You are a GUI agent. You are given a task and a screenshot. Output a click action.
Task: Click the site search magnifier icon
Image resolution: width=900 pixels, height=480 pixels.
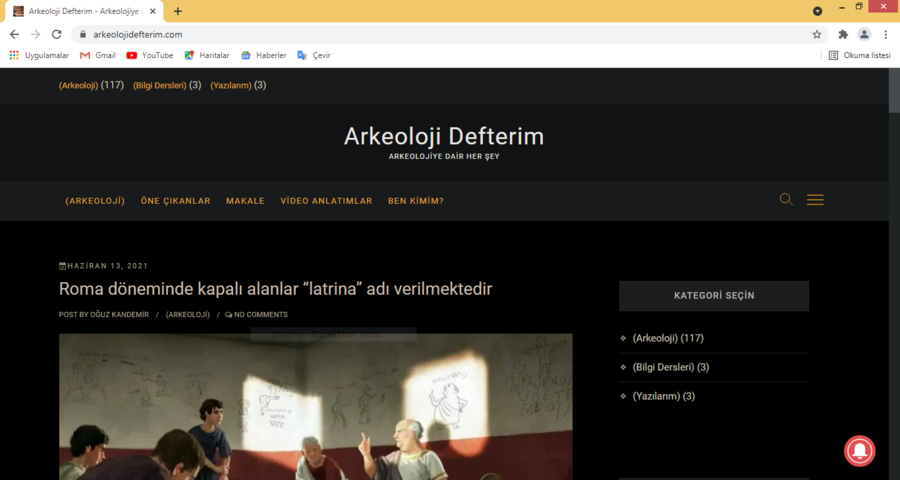pos(786,199)
